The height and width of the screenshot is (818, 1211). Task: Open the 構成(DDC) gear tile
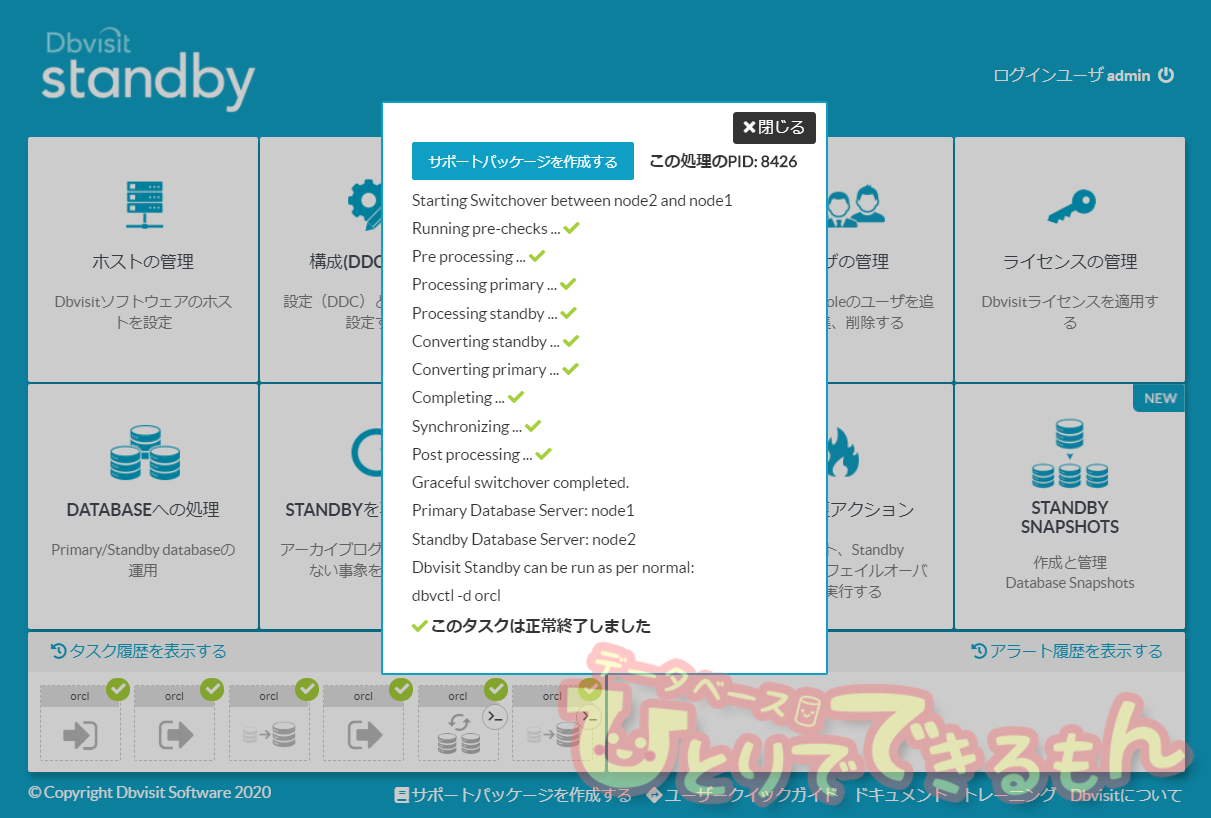(365, 203)
